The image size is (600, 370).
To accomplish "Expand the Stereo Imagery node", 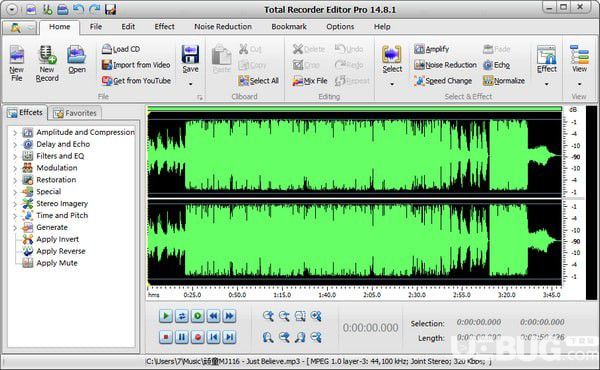I will [x=15, y=204].
